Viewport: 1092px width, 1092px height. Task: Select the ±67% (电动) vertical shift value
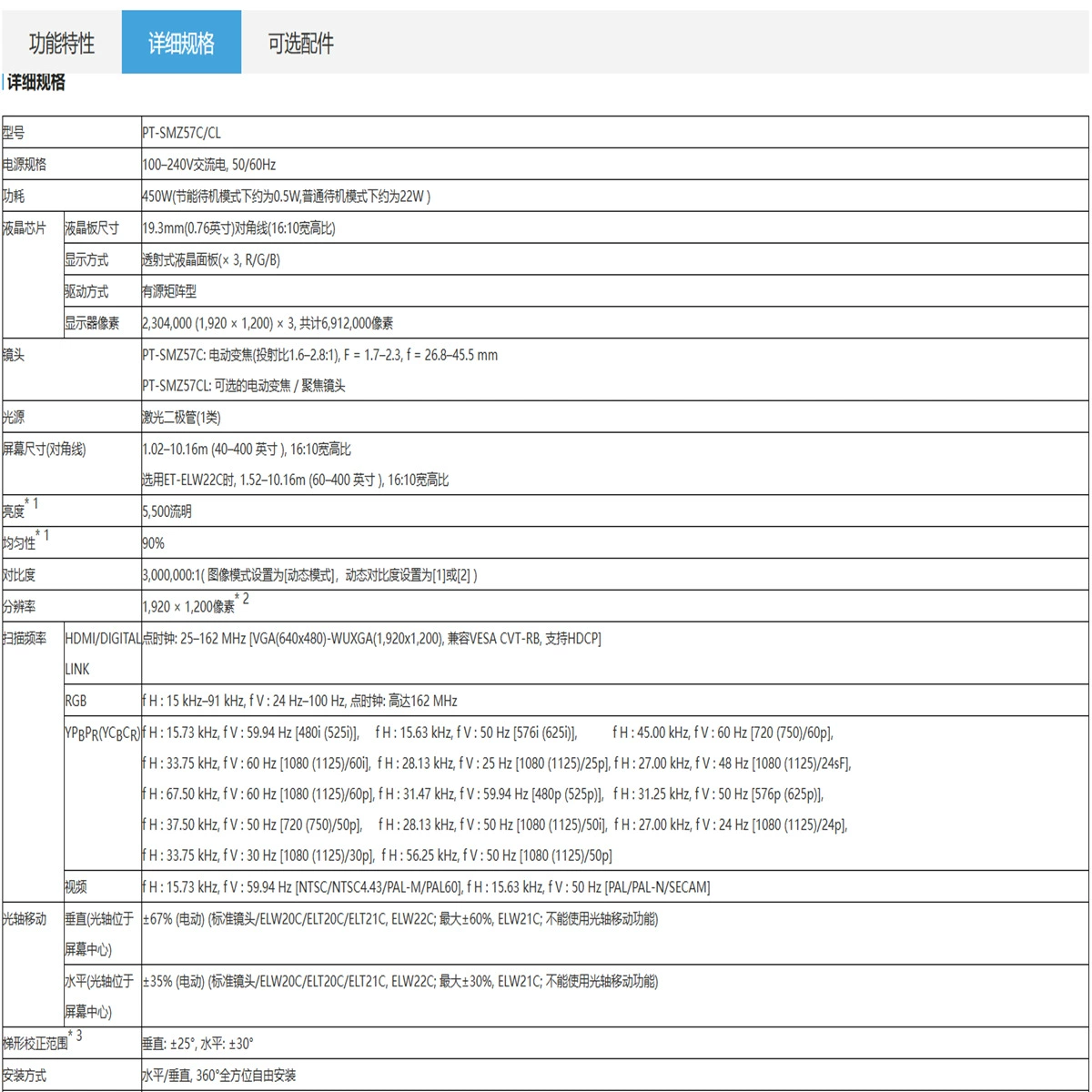tap(399, 919)
